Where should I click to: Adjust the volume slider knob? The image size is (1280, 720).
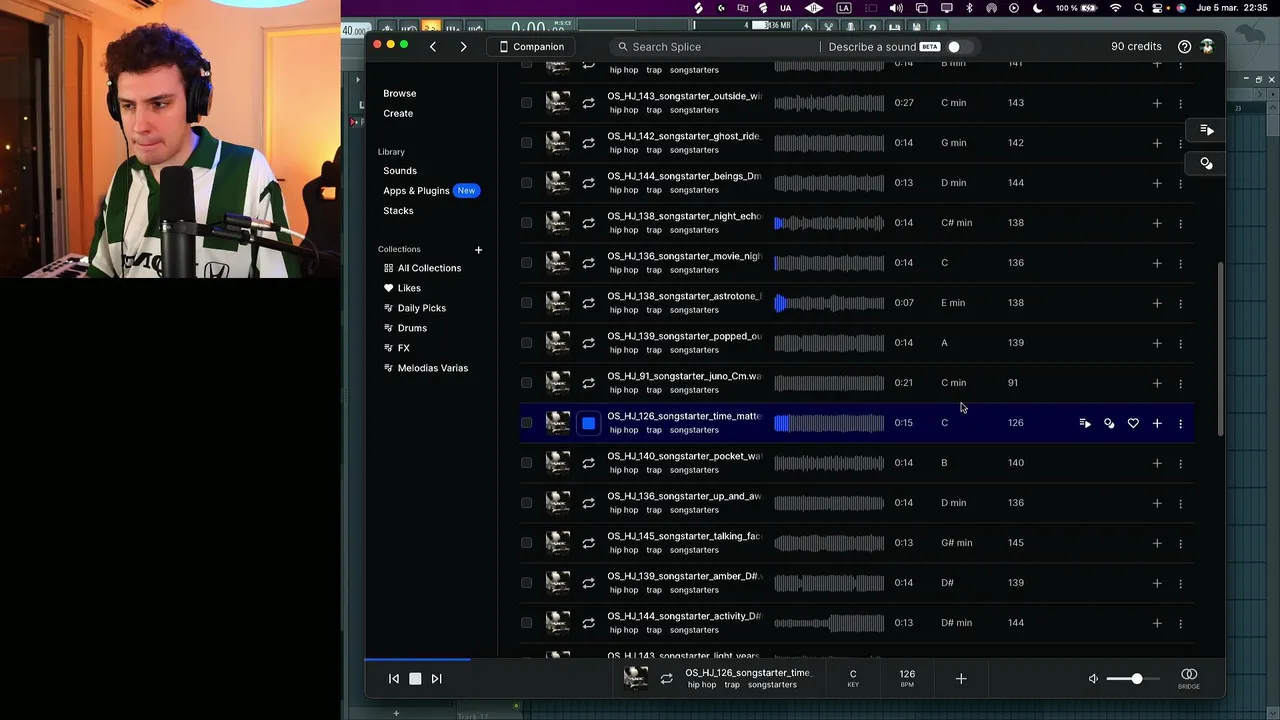[x=1136, y=679]
